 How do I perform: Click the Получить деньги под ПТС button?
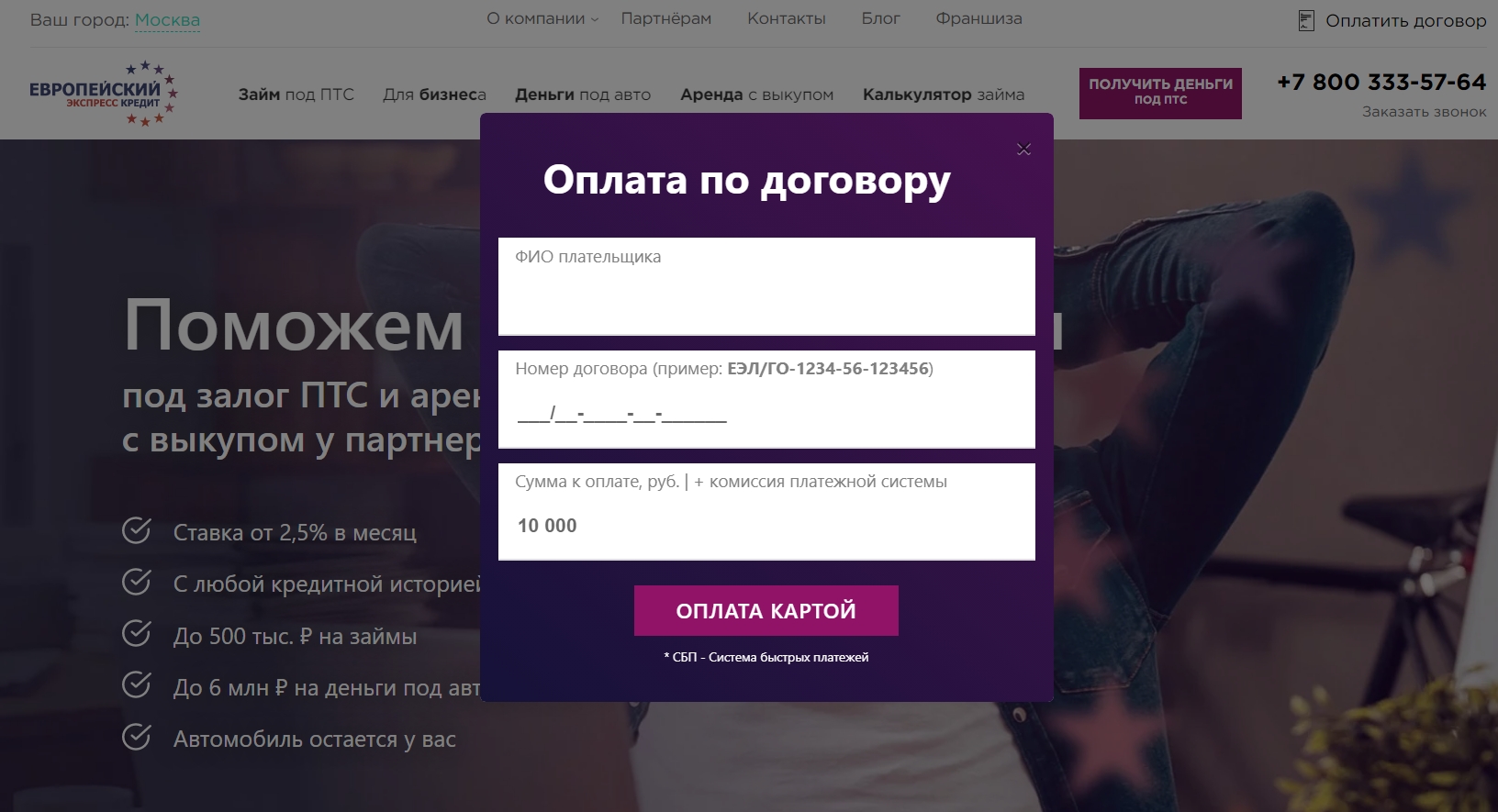pyautogui.click(x=1160, y=93)
